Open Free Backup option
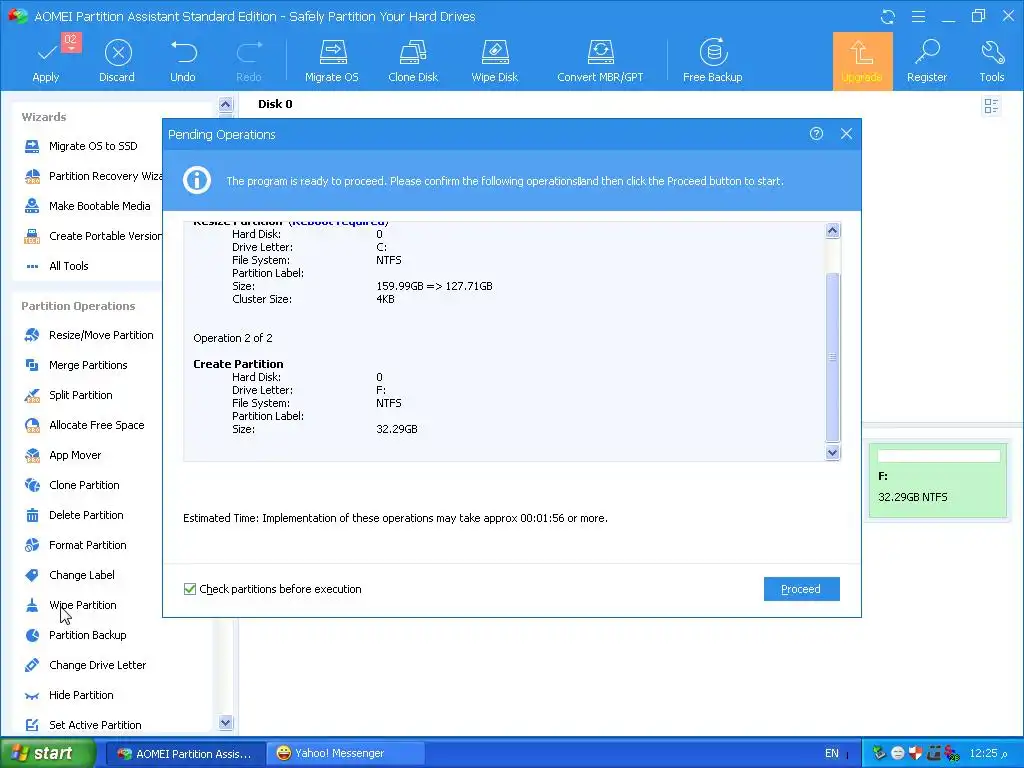This screenshot has width=1024, height=768. 712,60
